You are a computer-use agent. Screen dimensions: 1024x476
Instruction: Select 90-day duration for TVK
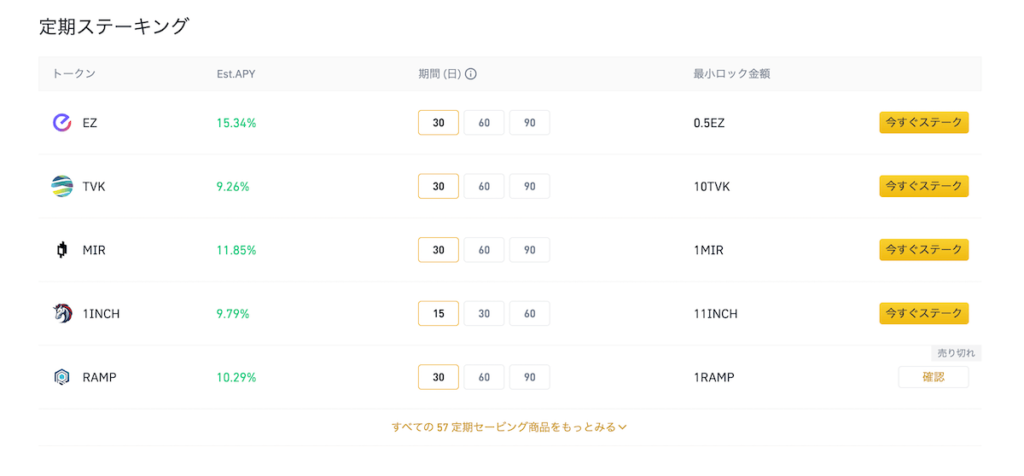pos(530,186)
